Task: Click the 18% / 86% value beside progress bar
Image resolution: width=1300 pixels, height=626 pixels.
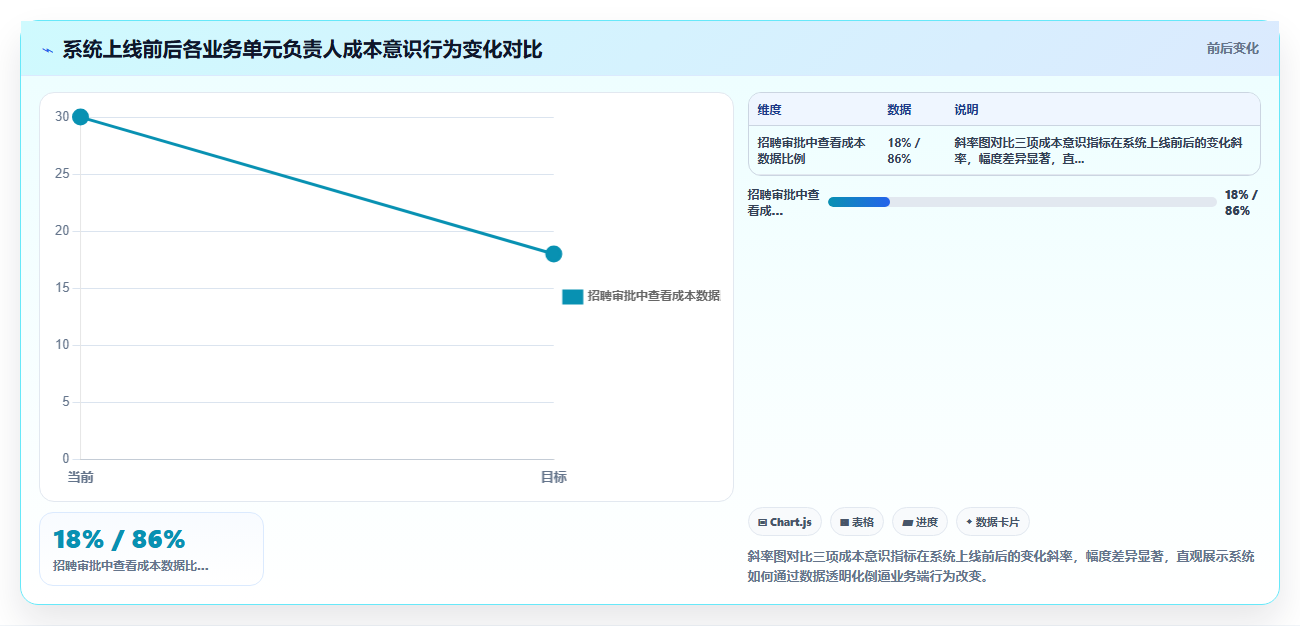Action: 1241,203
